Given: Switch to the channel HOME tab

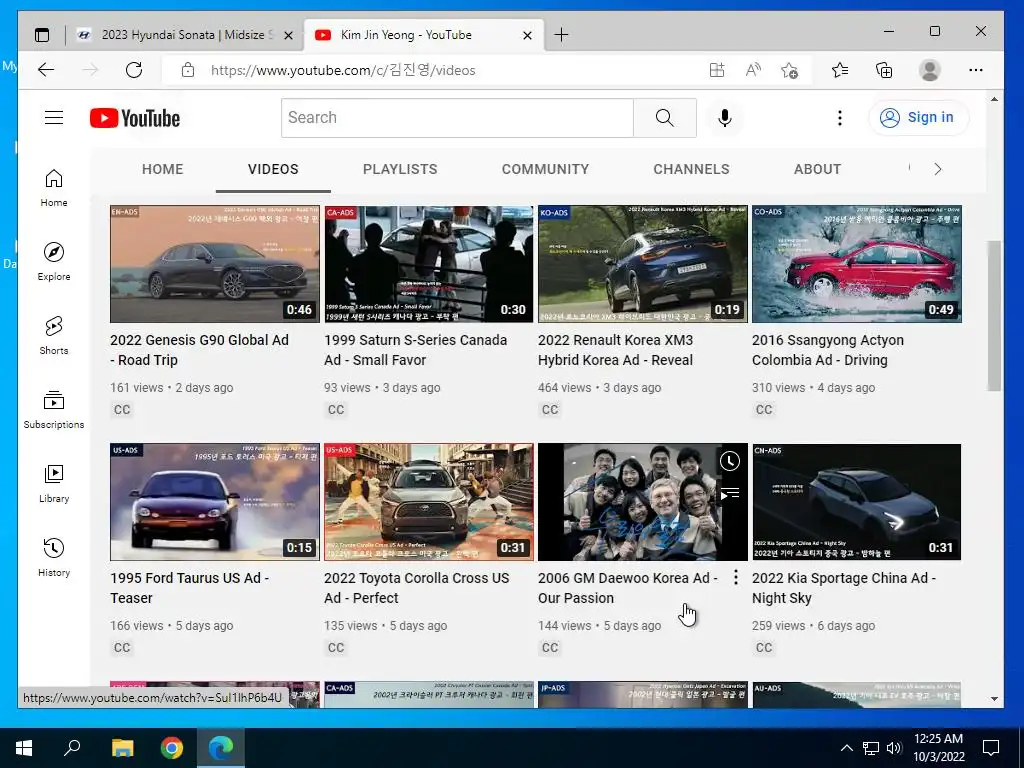Looking at the screenshot, I should [x=163, y=169].
